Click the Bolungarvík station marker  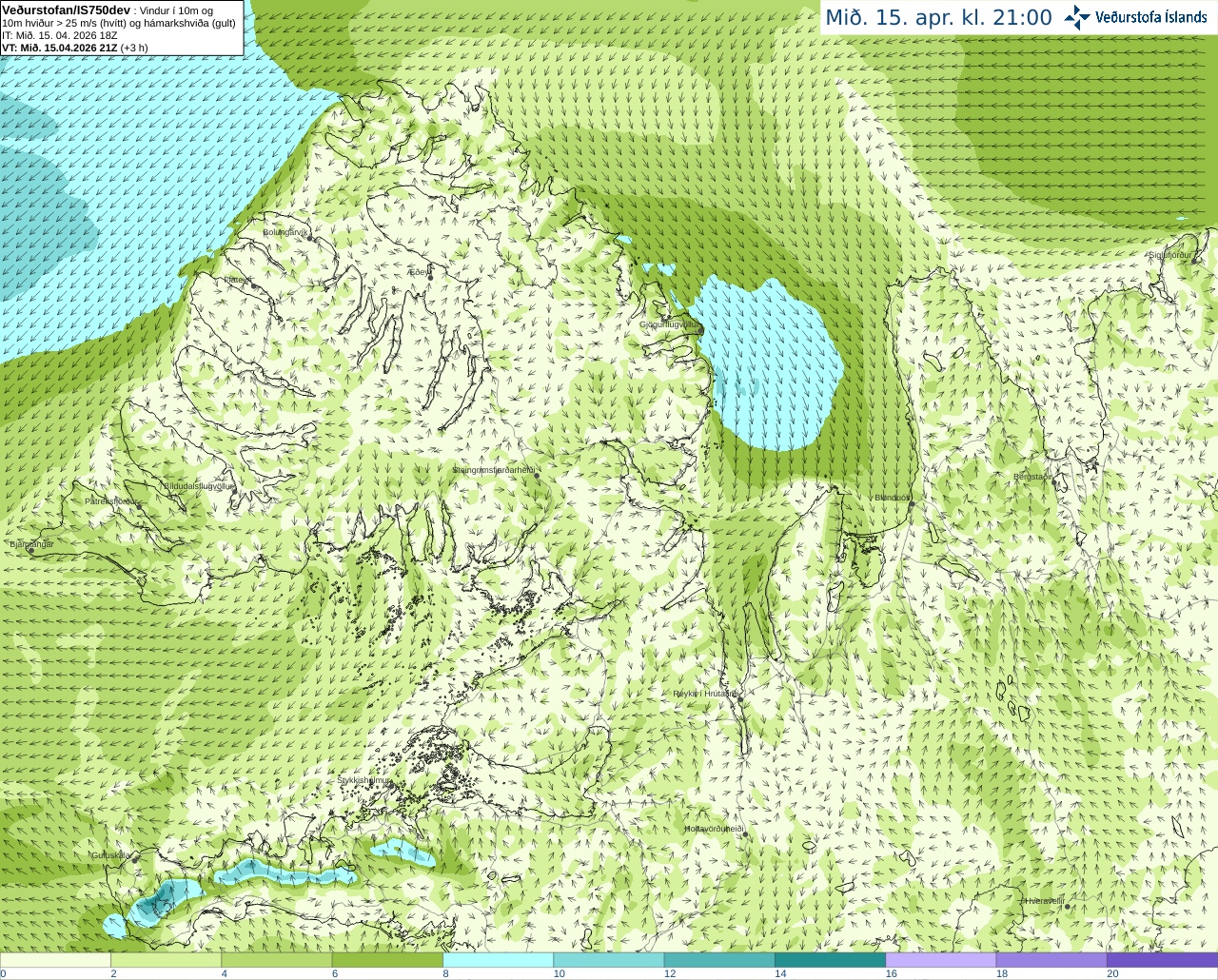[x=311, y=238]
